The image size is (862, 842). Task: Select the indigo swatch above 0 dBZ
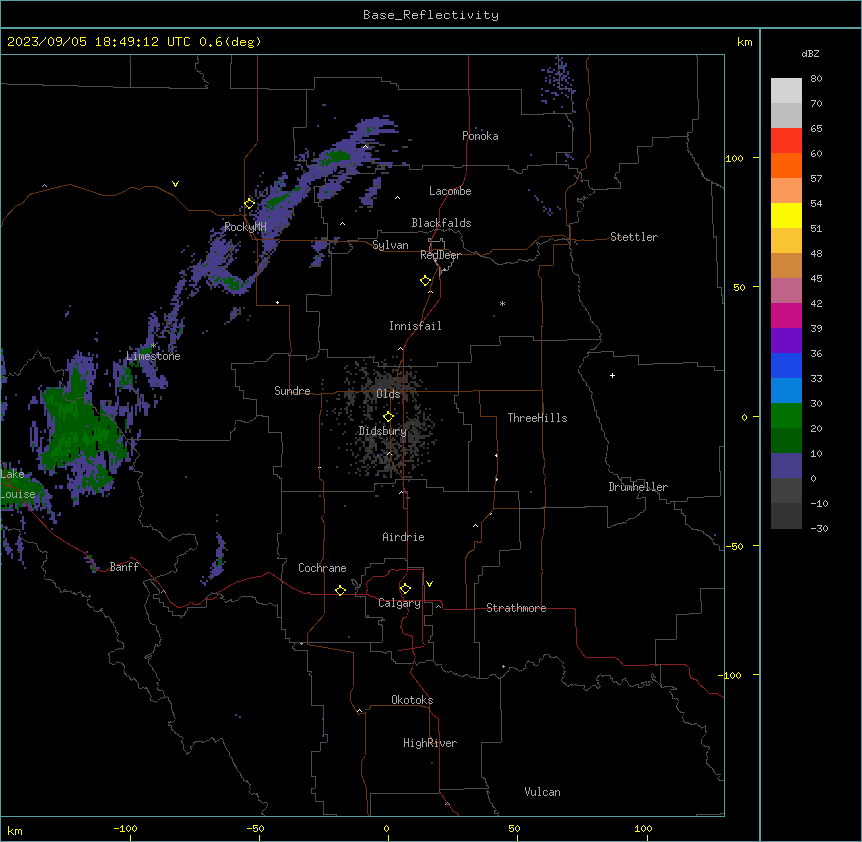(x=786, y=466)
